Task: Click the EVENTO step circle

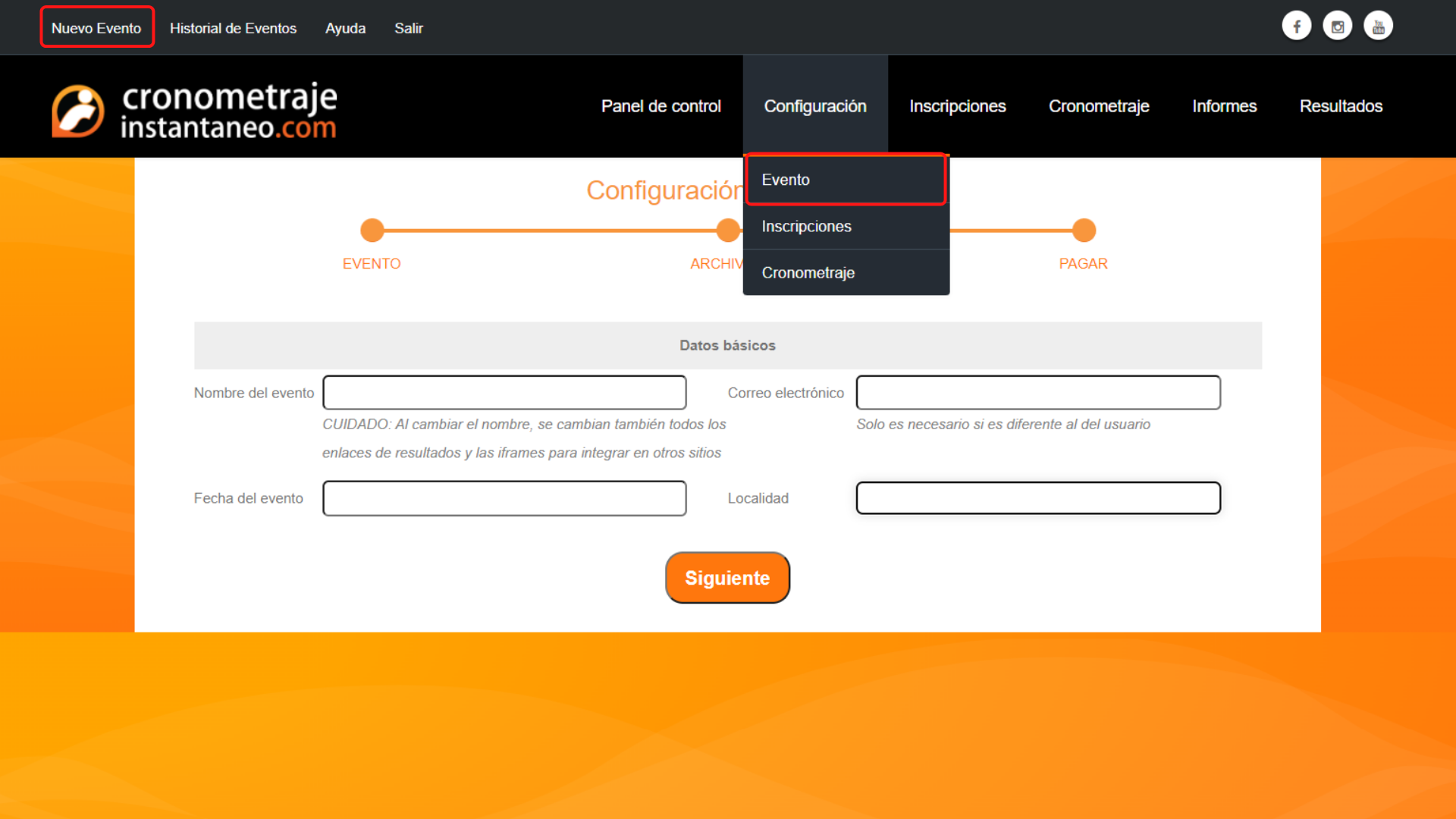Action: click(372, 230)
